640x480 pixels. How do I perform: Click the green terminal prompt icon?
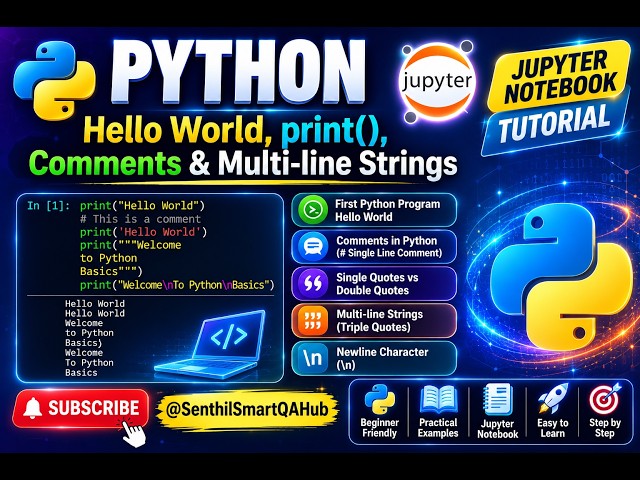(x=313, y=210)
